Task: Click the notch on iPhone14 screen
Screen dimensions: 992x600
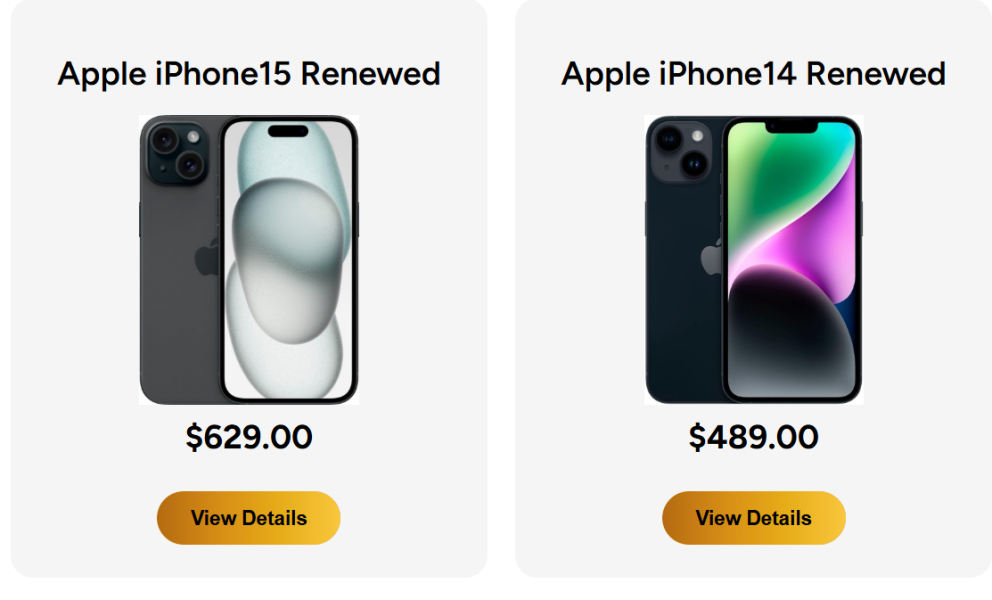Action: click(791, 127)
